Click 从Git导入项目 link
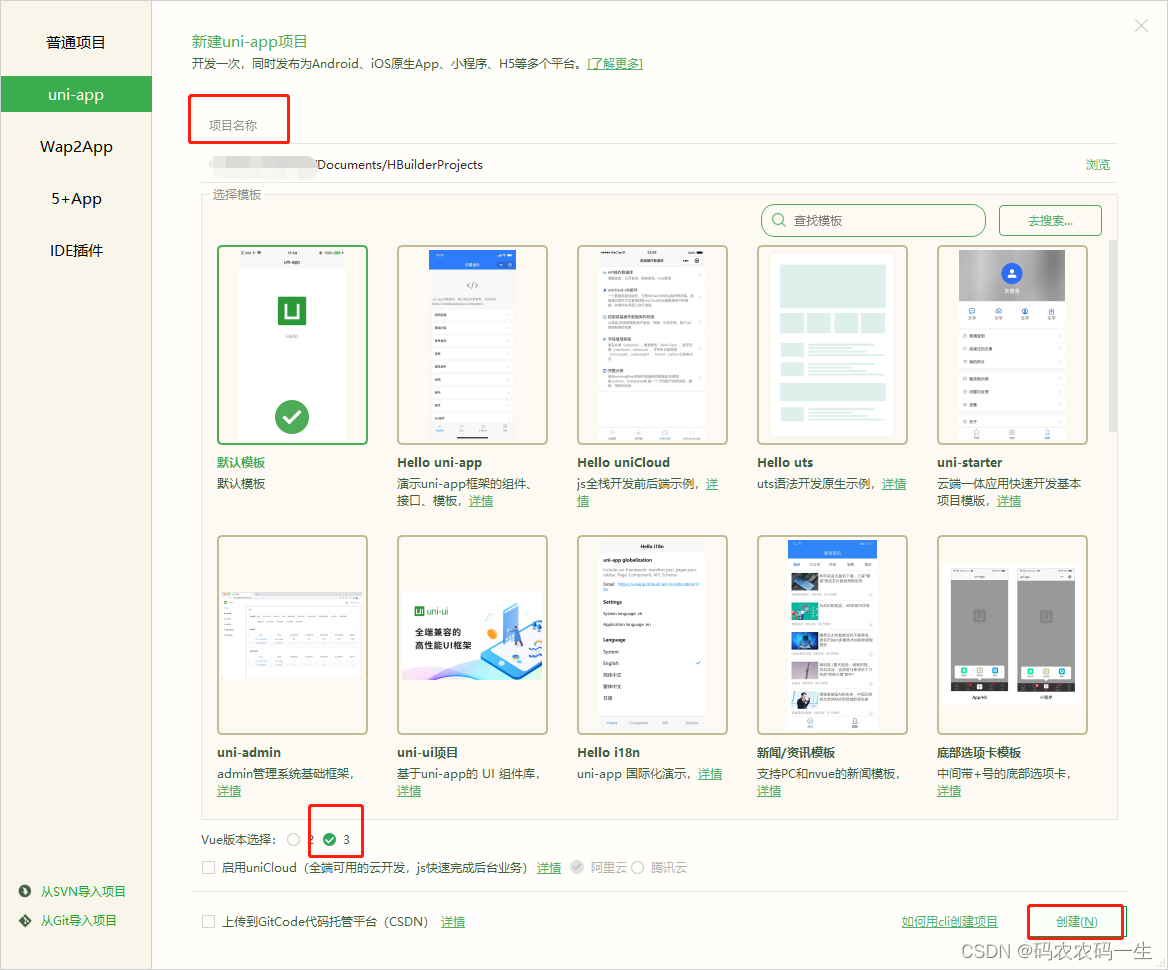The height and width of the screenshot is (970, 1168). click(78, 920)
